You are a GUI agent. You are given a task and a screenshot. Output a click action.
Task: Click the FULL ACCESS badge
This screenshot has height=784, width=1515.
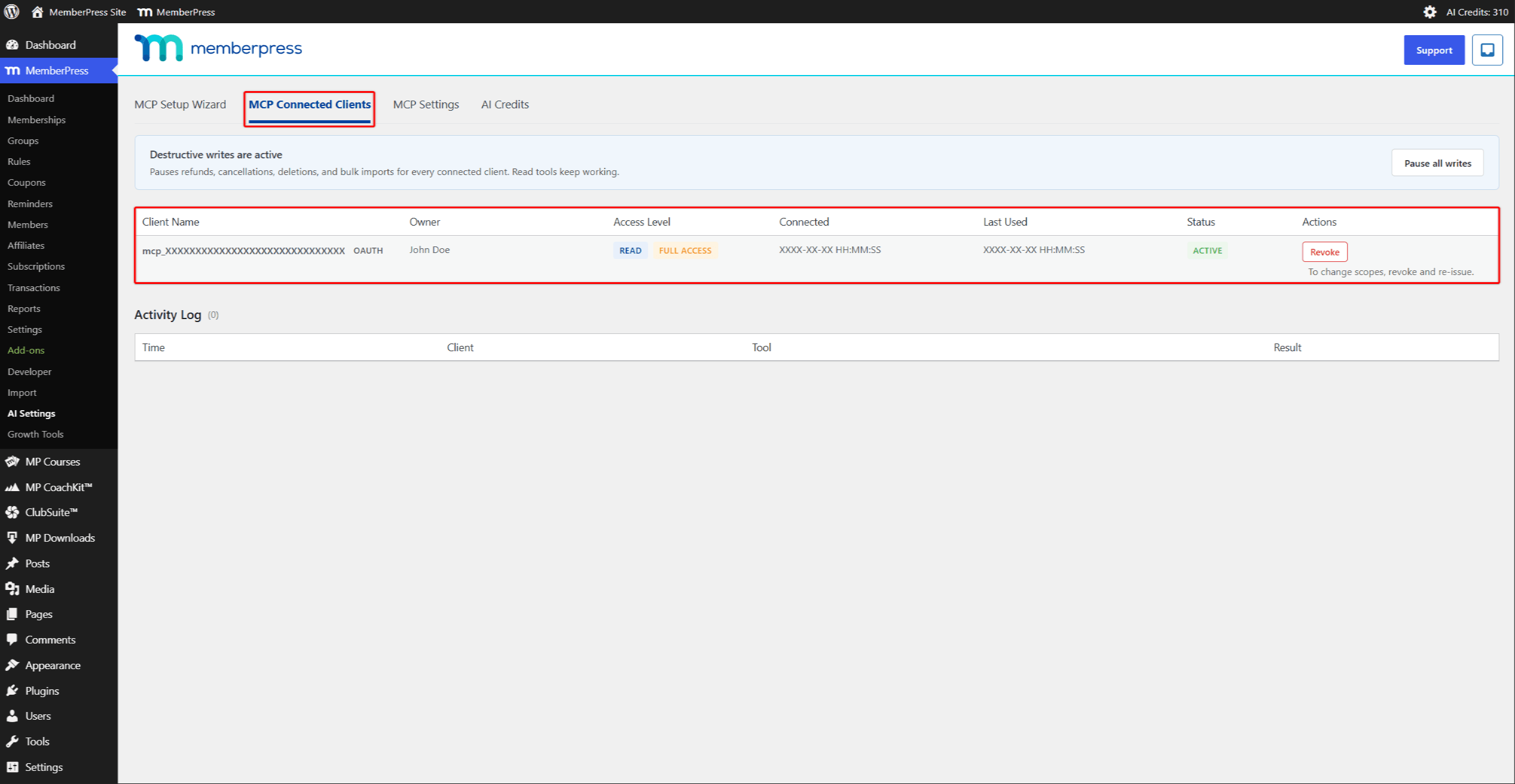(x=685, y=251)
